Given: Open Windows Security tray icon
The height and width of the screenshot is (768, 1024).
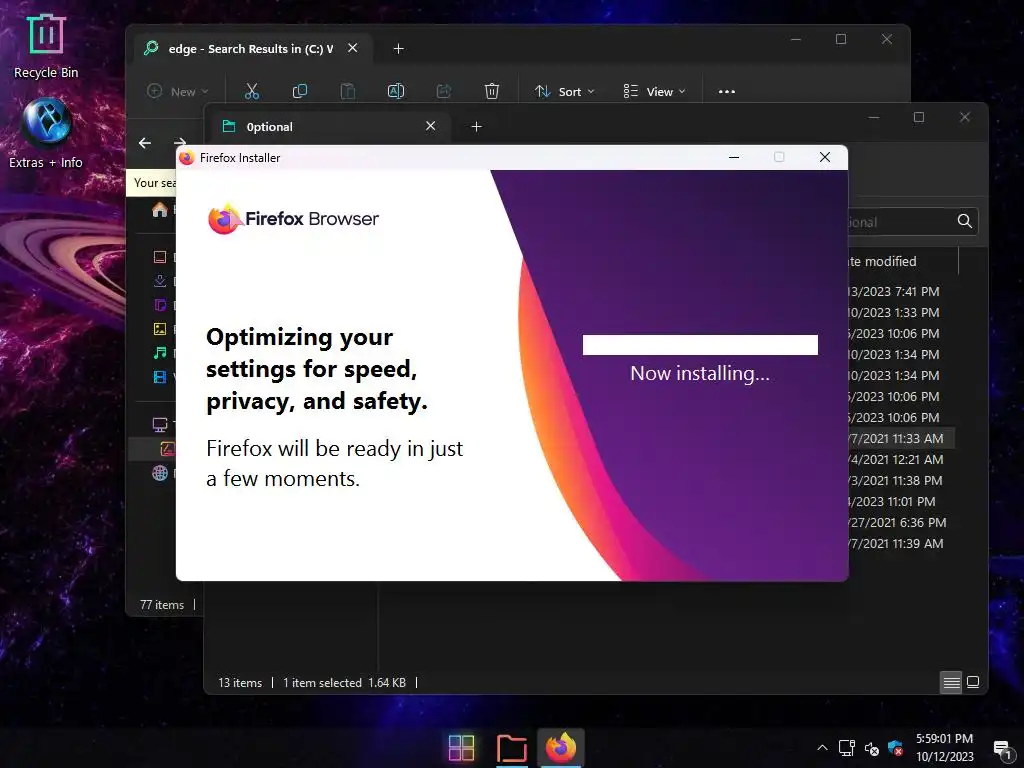Looking at the screenshot, I should click(895, 748).
